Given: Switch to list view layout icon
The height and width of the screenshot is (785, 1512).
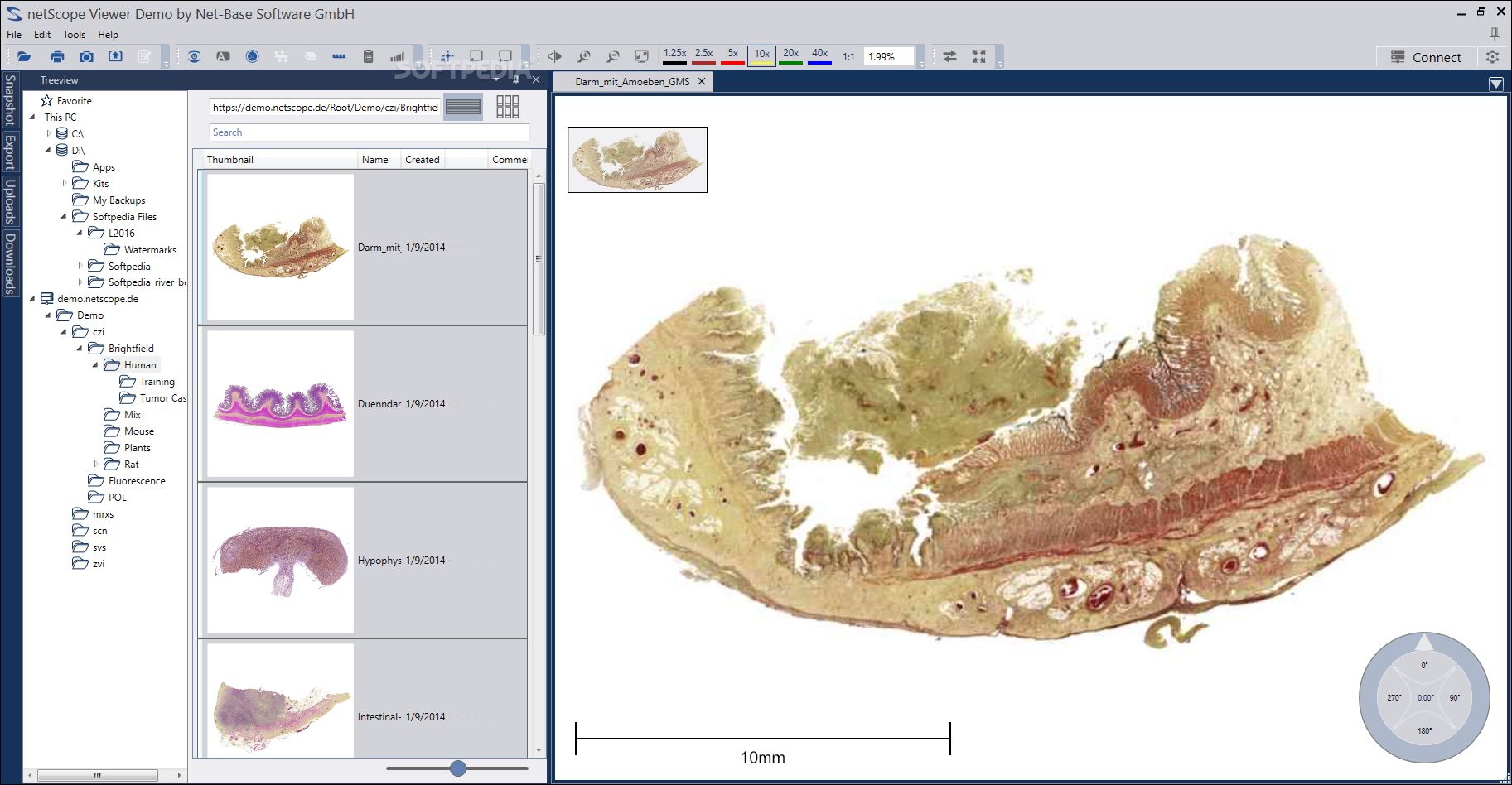Looking at the screenshot, I should 463,107.
